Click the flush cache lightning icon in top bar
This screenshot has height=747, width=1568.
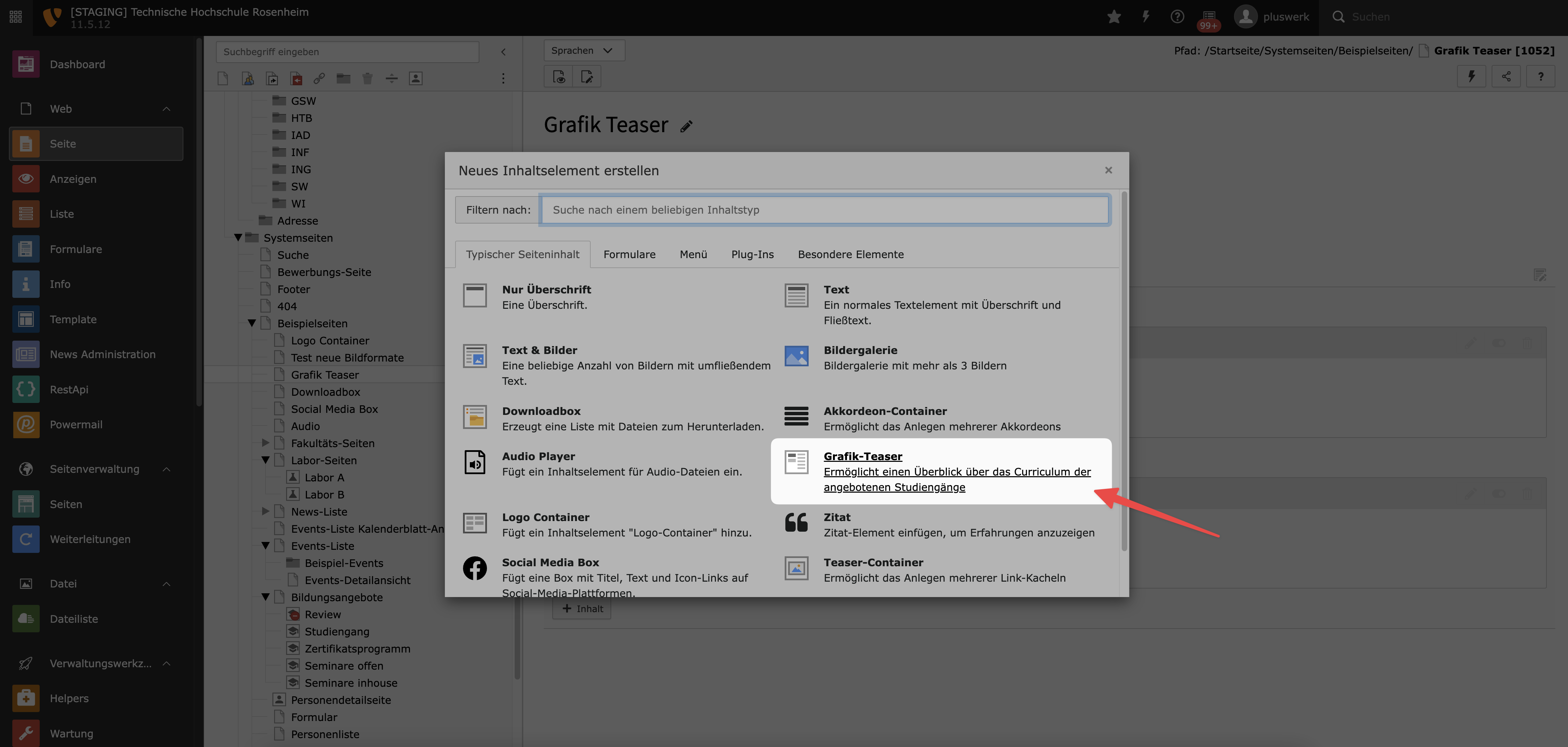(1146, 16)
